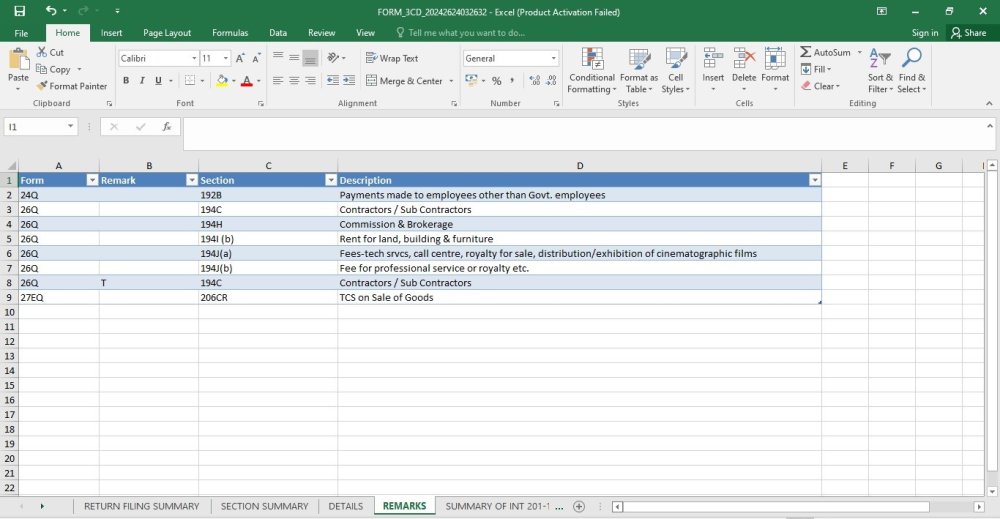Image resolution: width=1000 pixels, height=519 pixels.
Task: Click the Save icon in title bar
Action: click(19, 11)
